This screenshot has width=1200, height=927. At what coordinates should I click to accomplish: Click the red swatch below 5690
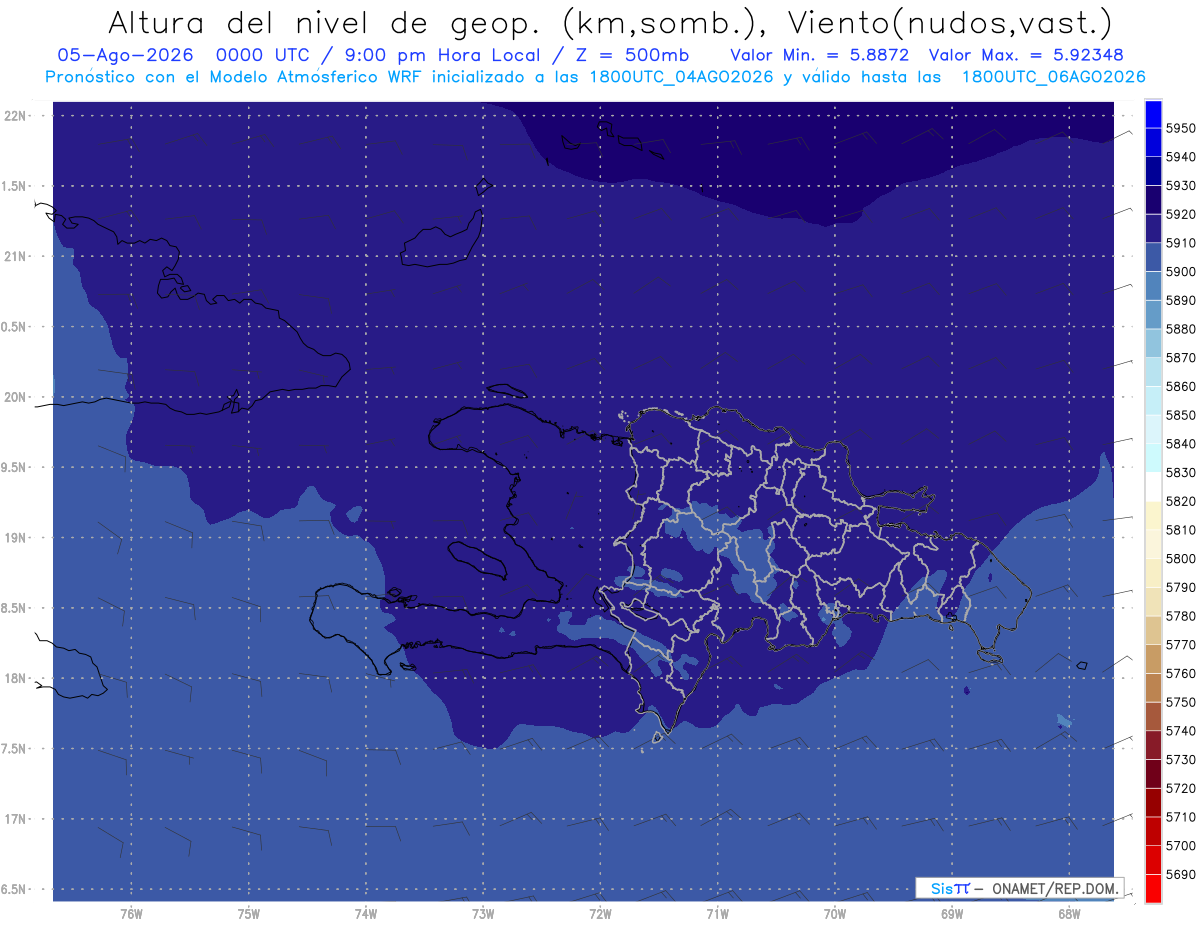[1152, 888]
